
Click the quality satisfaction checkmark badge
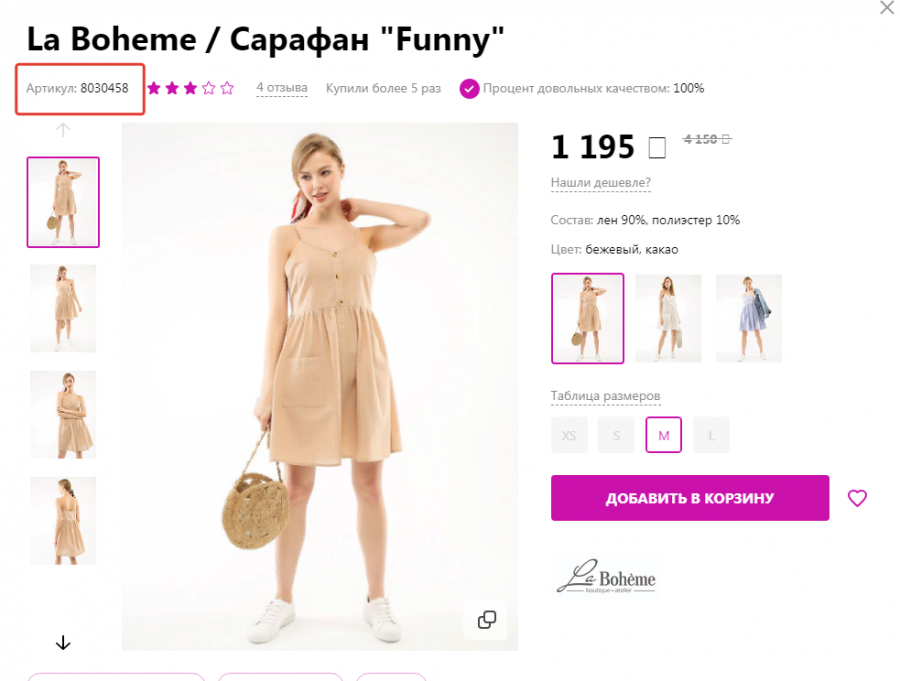coord(469,88)
